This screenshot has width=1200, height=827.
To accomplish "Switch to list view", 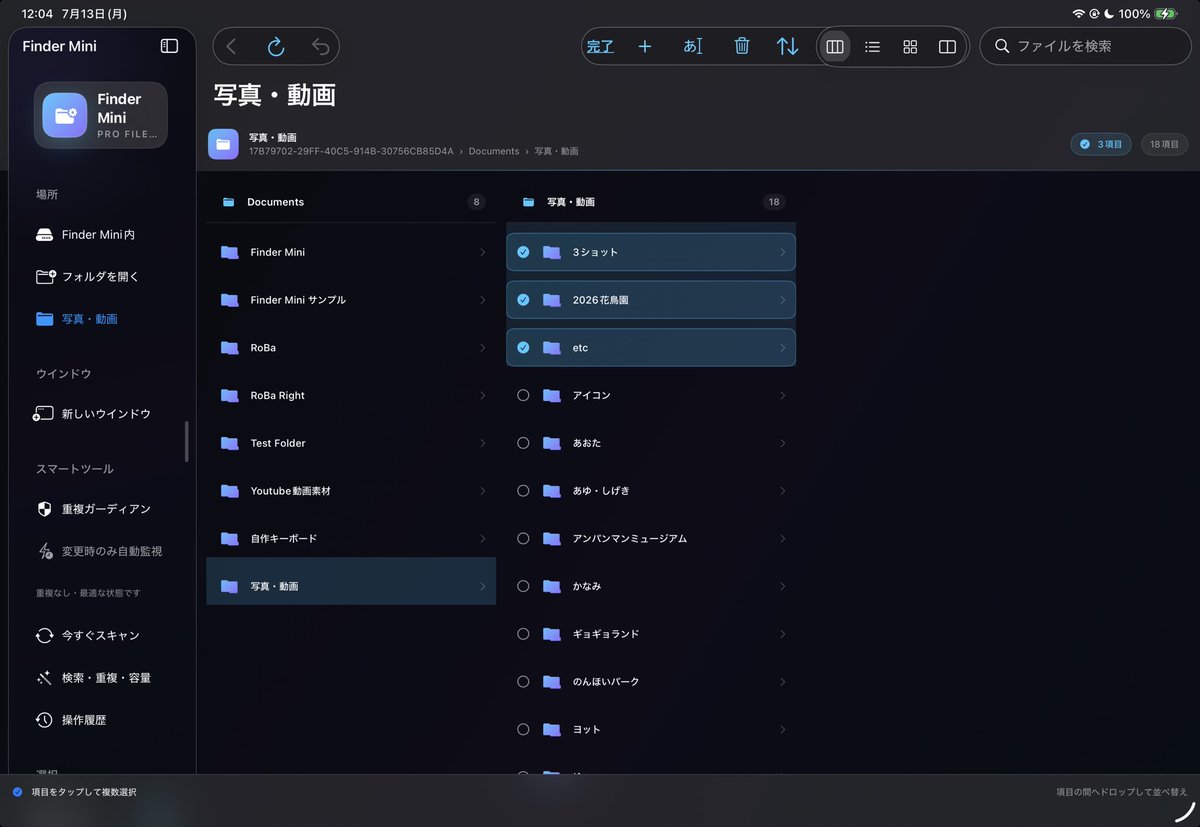I will (x=872, y=46).
